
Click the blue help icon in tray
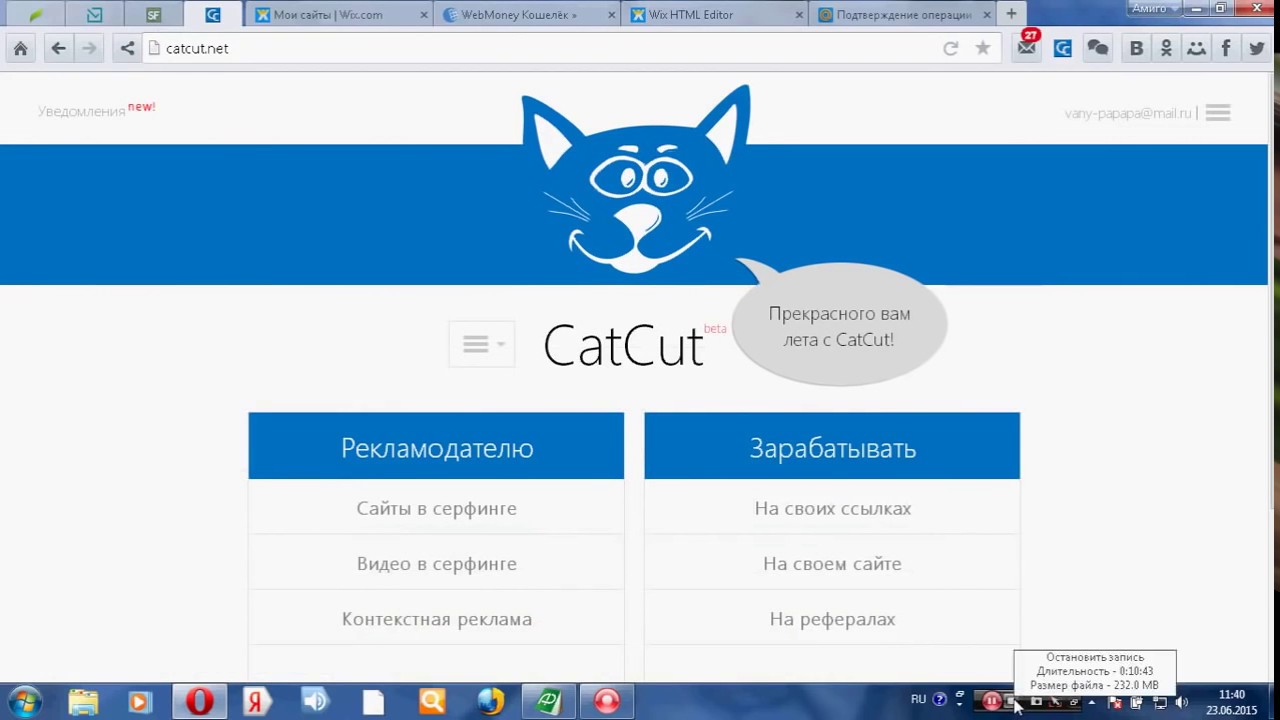(939, 700)
